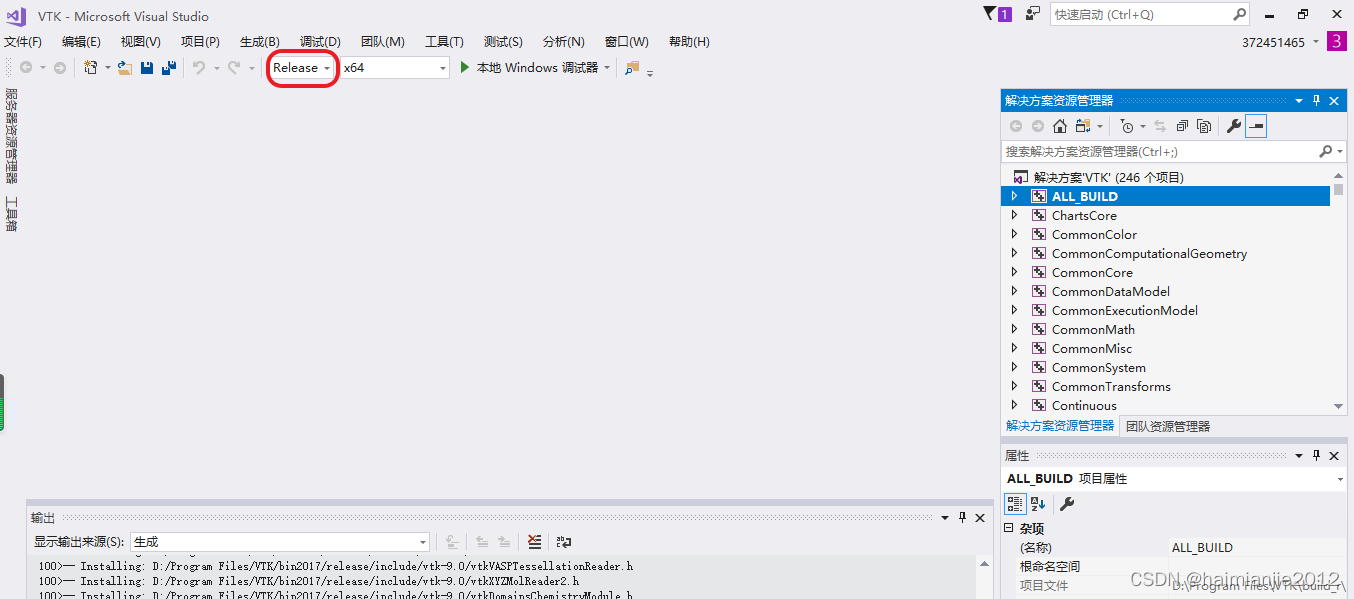Open Properties wrench in Solution Explorer toolbar
Viewport: 1354px width, 599px height.
coord(1234,126)
